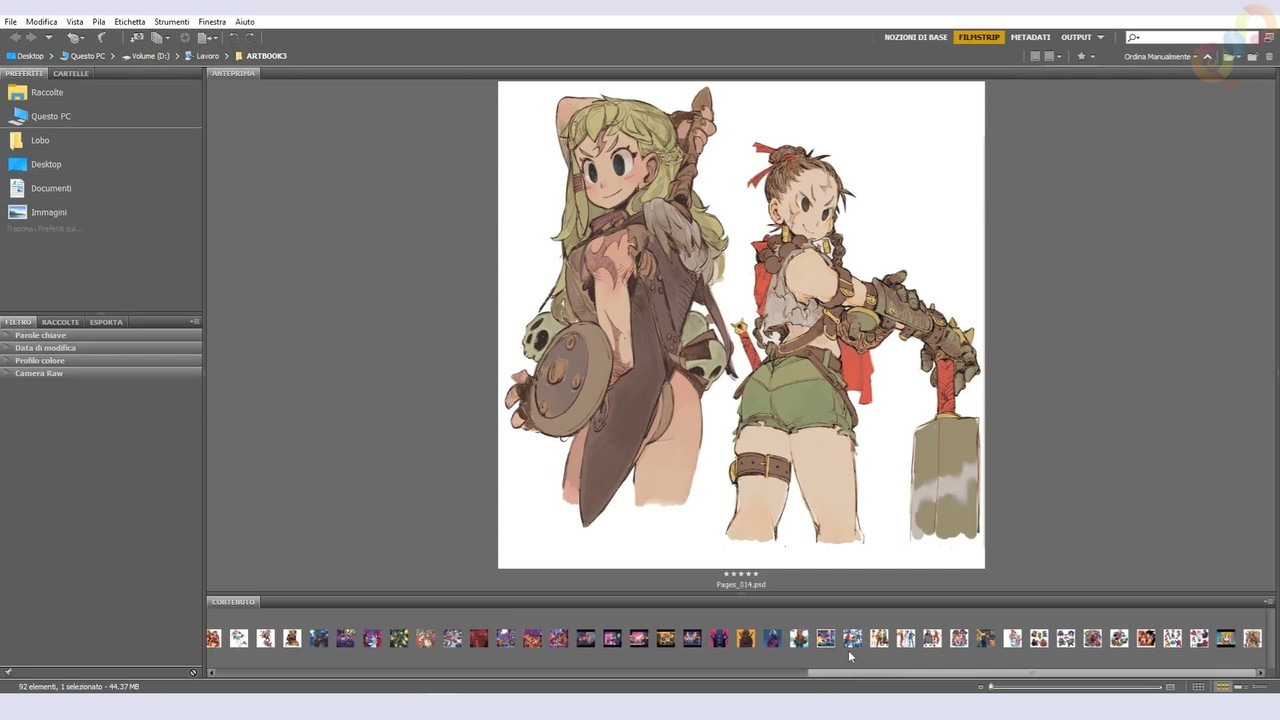The image size is (1280, 720).
Task: Open the recent files reveal dropdown
Action: pyautogui.click(x=74, y=37)
